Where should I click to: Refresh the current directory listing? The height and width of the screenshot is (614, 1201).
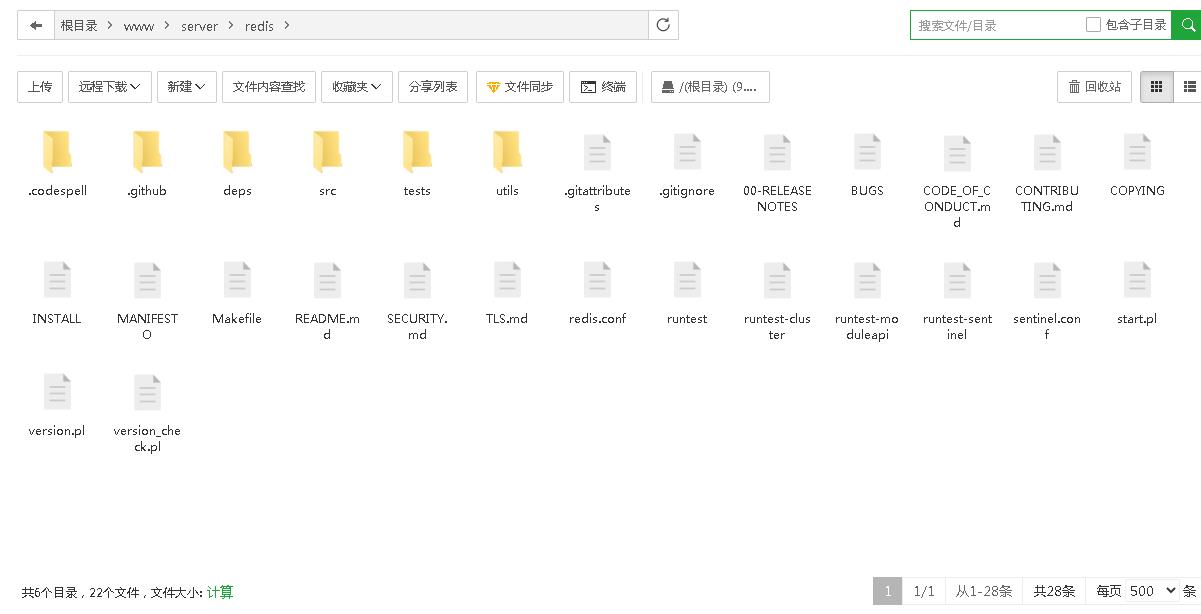tap(663, 25)
